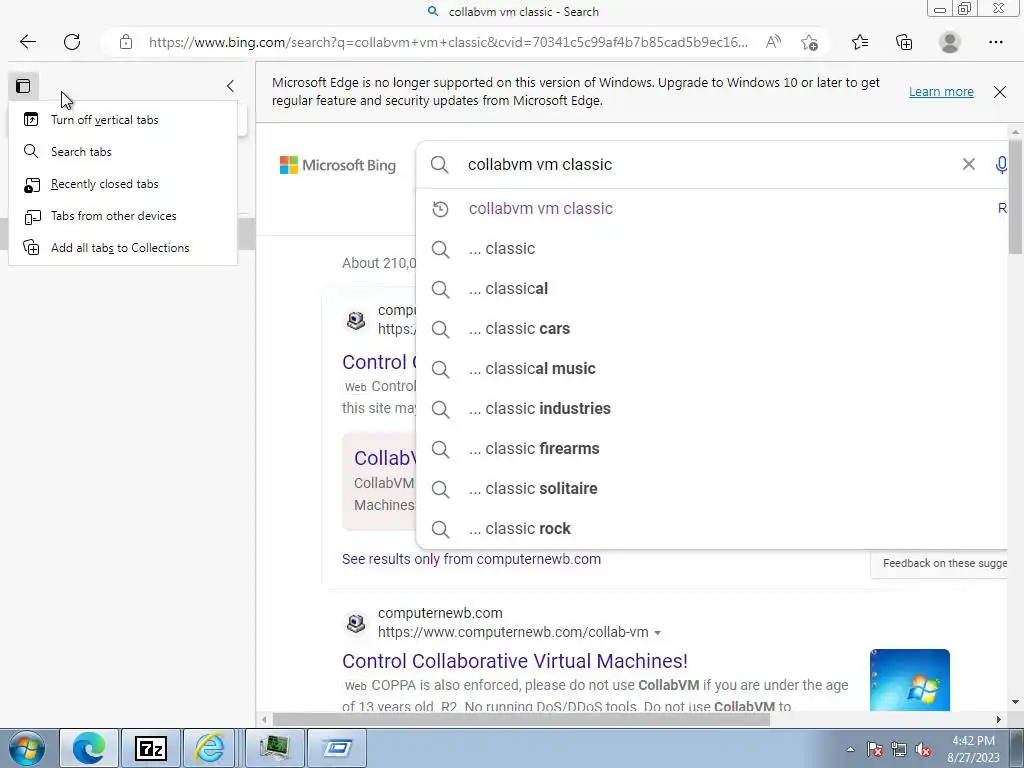Viewport: 1024px width, 768px height.
Task: Choose Add all tabs to Collections
Action: tap(123, 248)
